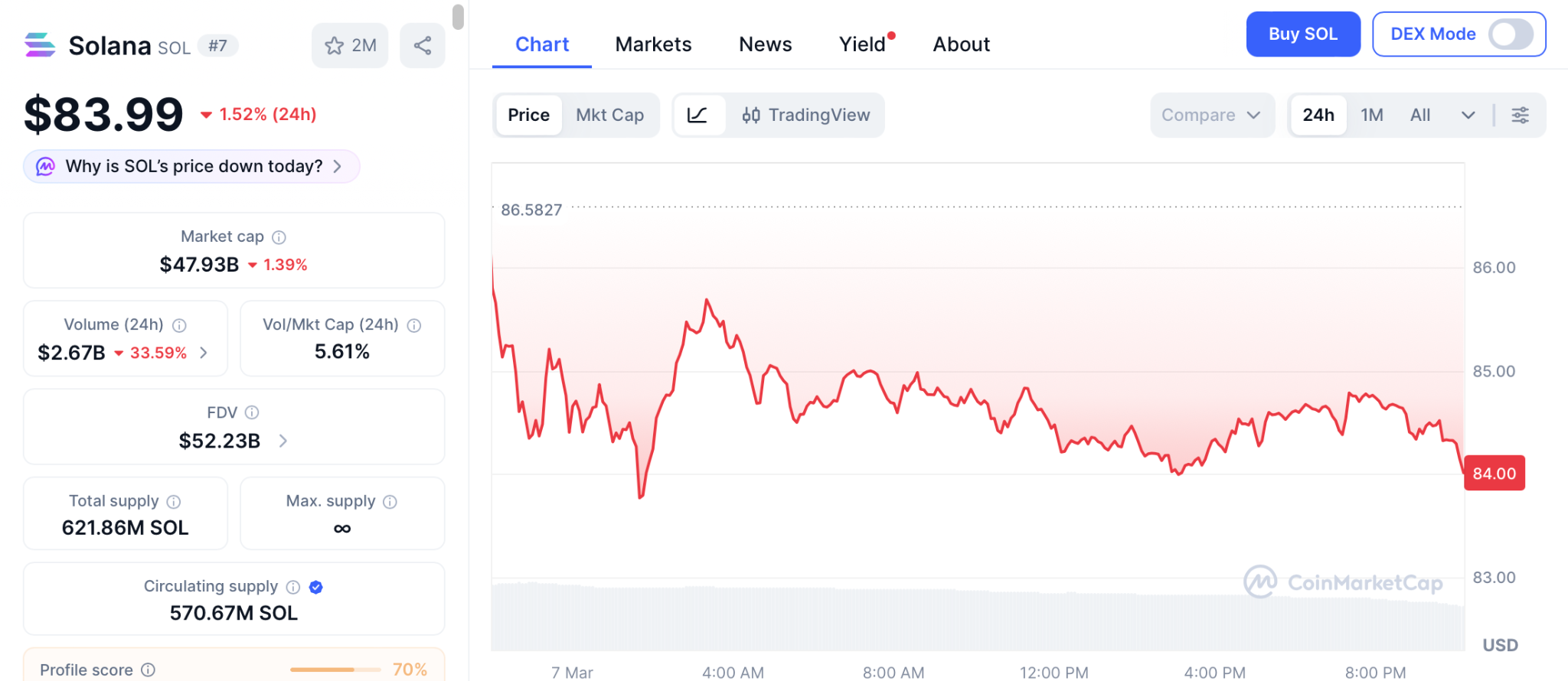The width and height of the screenshot is (1568, 681).
Task: Expand more time range options chevron
Action: 1468,116
